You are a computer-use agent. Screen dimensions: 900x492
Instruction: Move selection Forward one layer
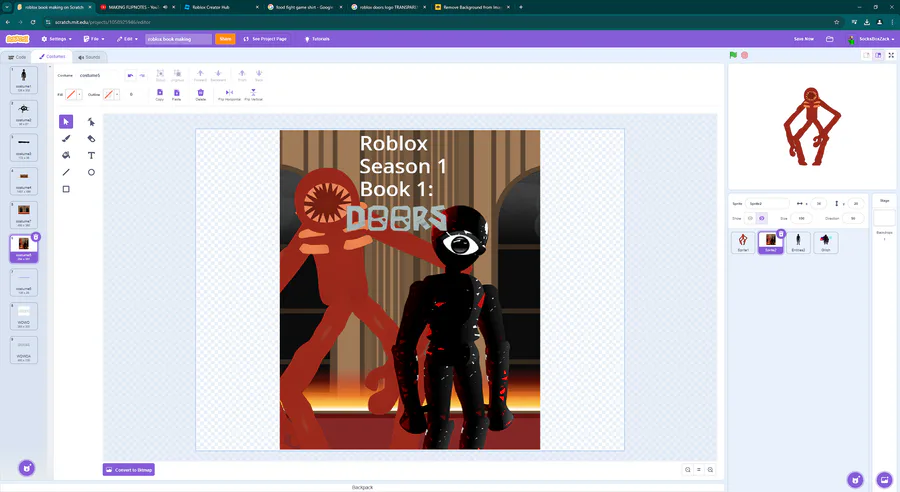(x=200, y=75)
